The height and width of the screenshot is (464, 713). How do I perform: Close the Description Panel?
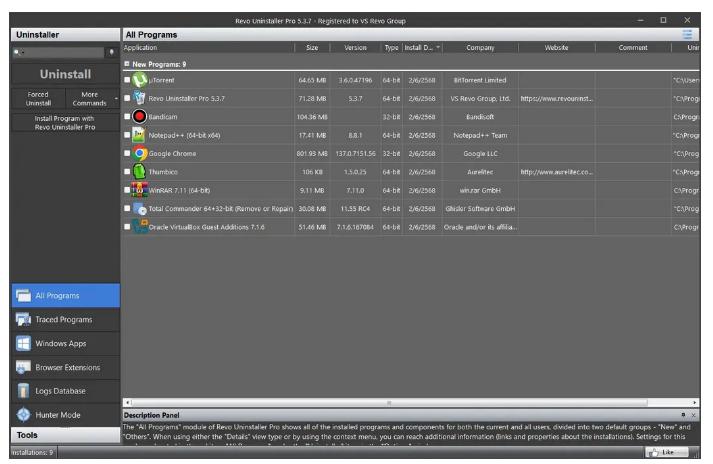tap(693, 415)
